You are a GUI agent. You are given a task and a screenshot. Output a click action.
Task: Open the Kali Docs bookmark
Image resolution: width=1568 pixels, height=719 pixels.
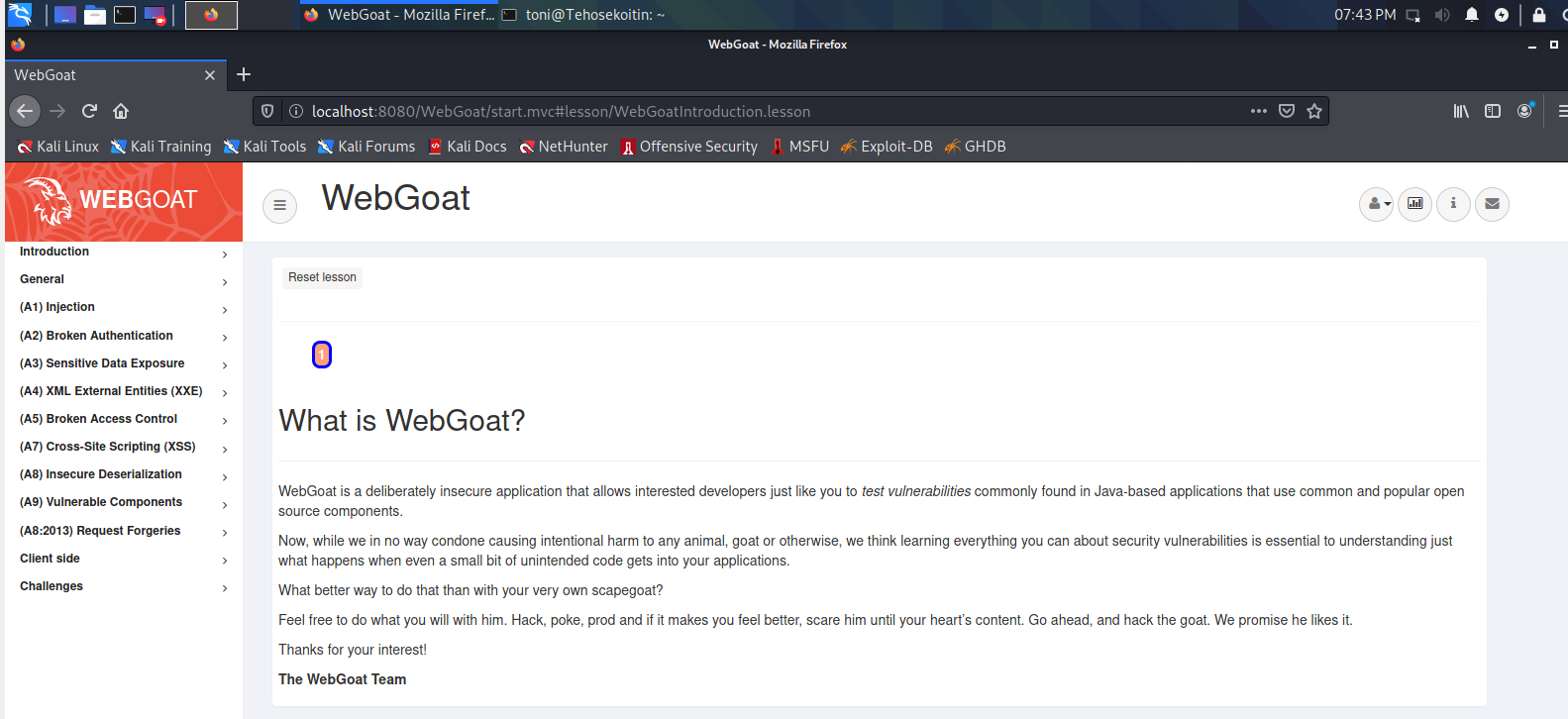coord(468,147)
